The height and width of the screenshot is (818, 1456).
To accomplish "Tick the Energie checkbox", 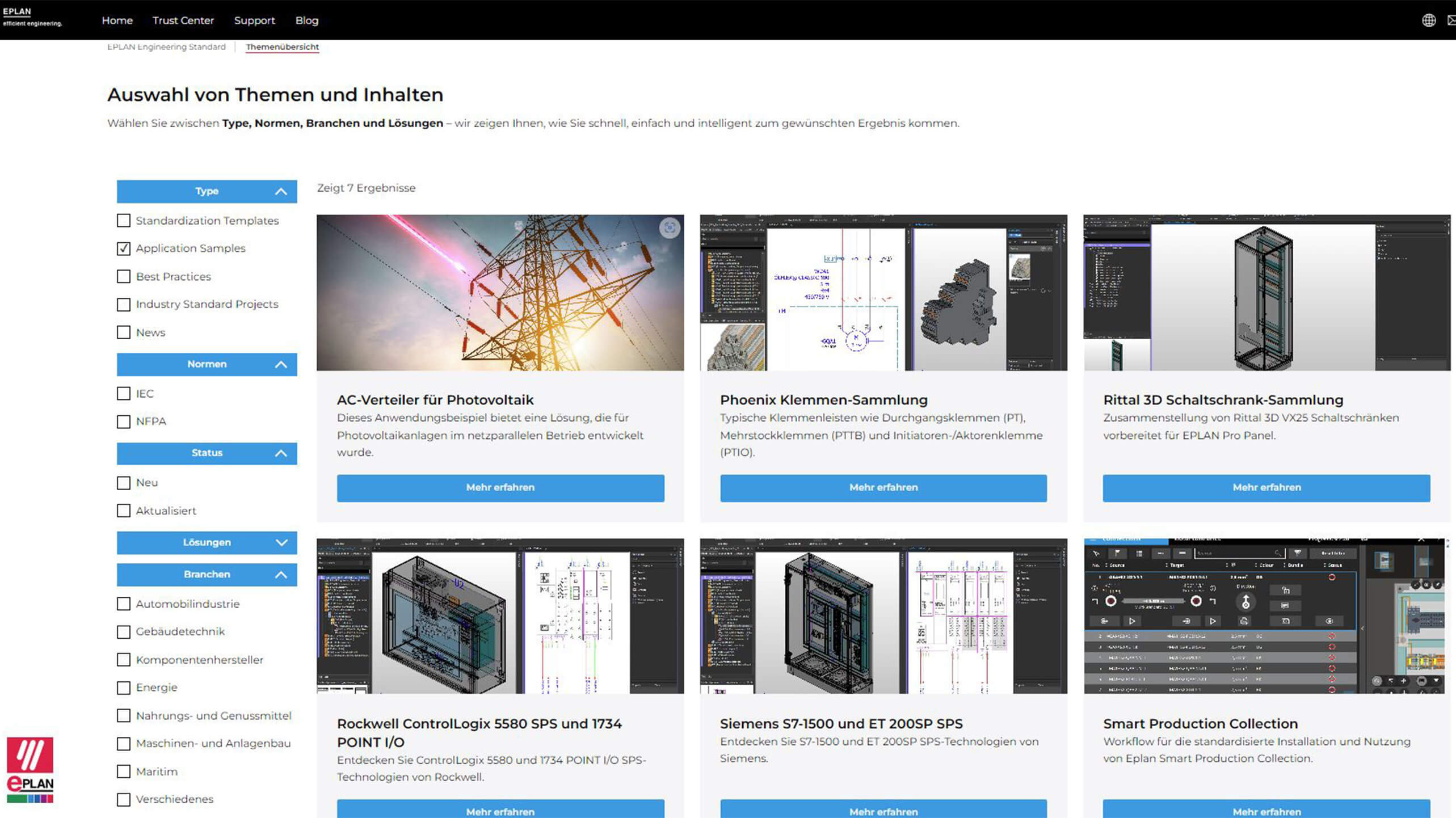I will click(x=124, y=688).
